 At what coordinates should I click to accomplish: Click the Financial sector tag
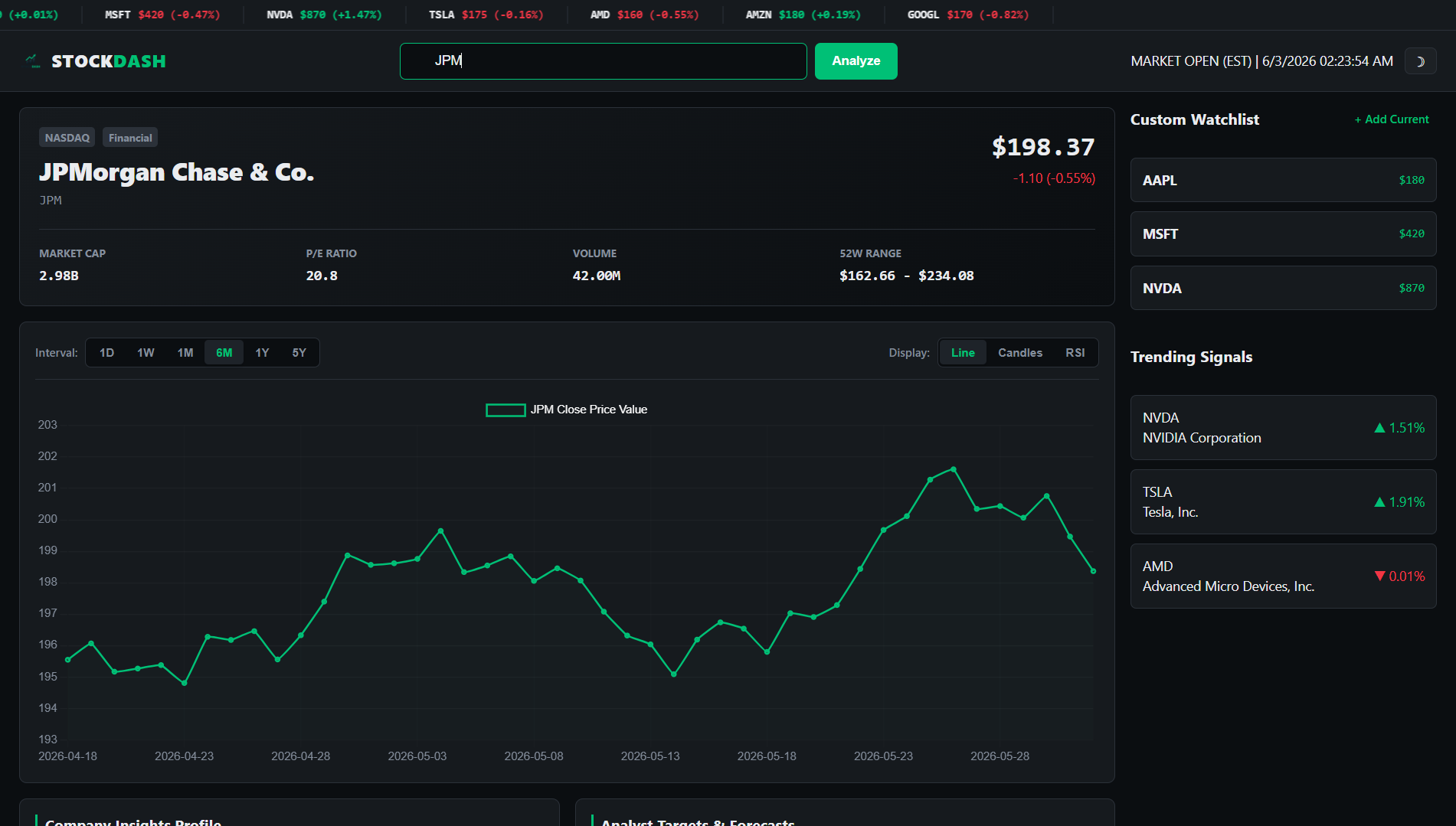[x=130, y=138]
